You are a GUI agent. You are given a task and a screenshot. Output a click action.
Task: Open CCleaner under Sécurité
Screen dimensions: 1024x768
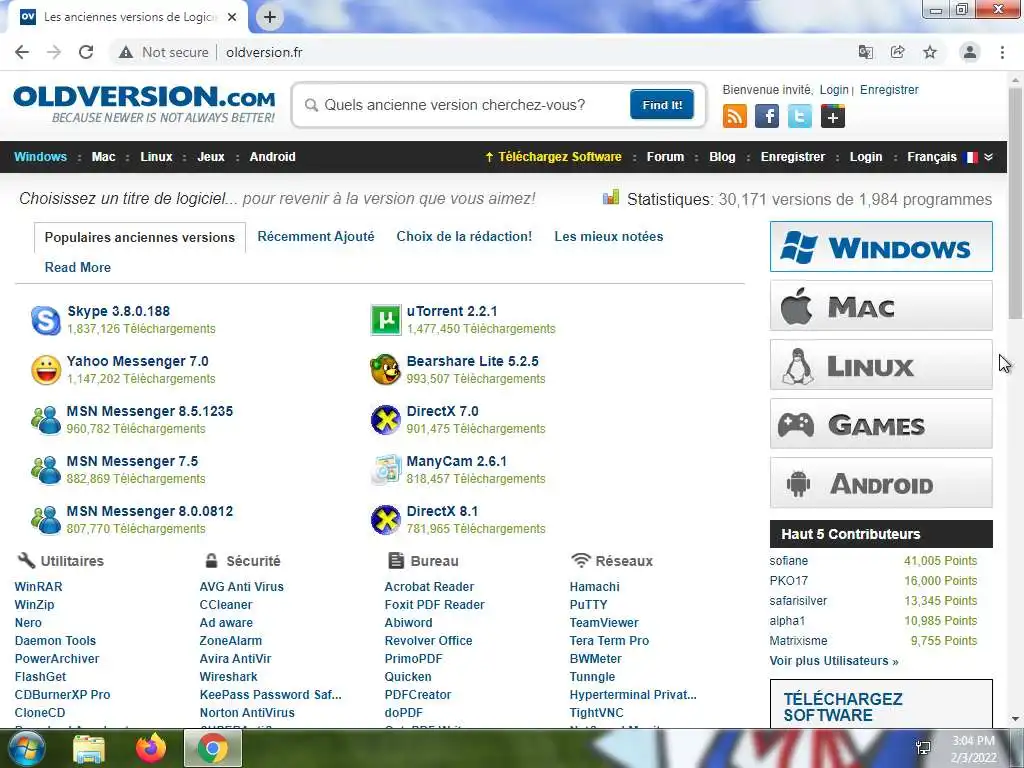[x=226, y=605]
